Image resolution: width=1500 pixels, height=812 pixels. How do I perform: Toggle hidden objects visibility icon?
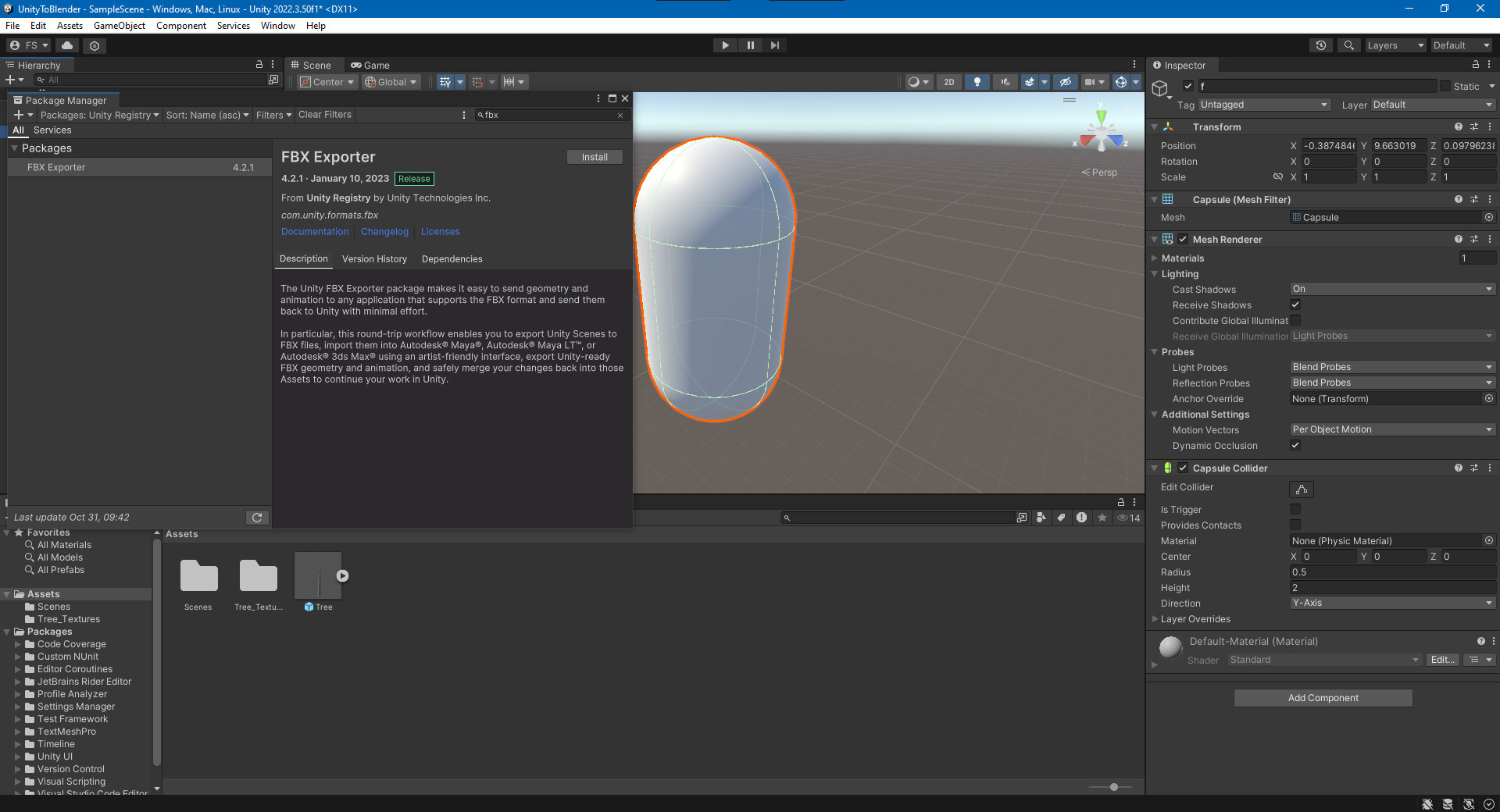point(1065,82)
